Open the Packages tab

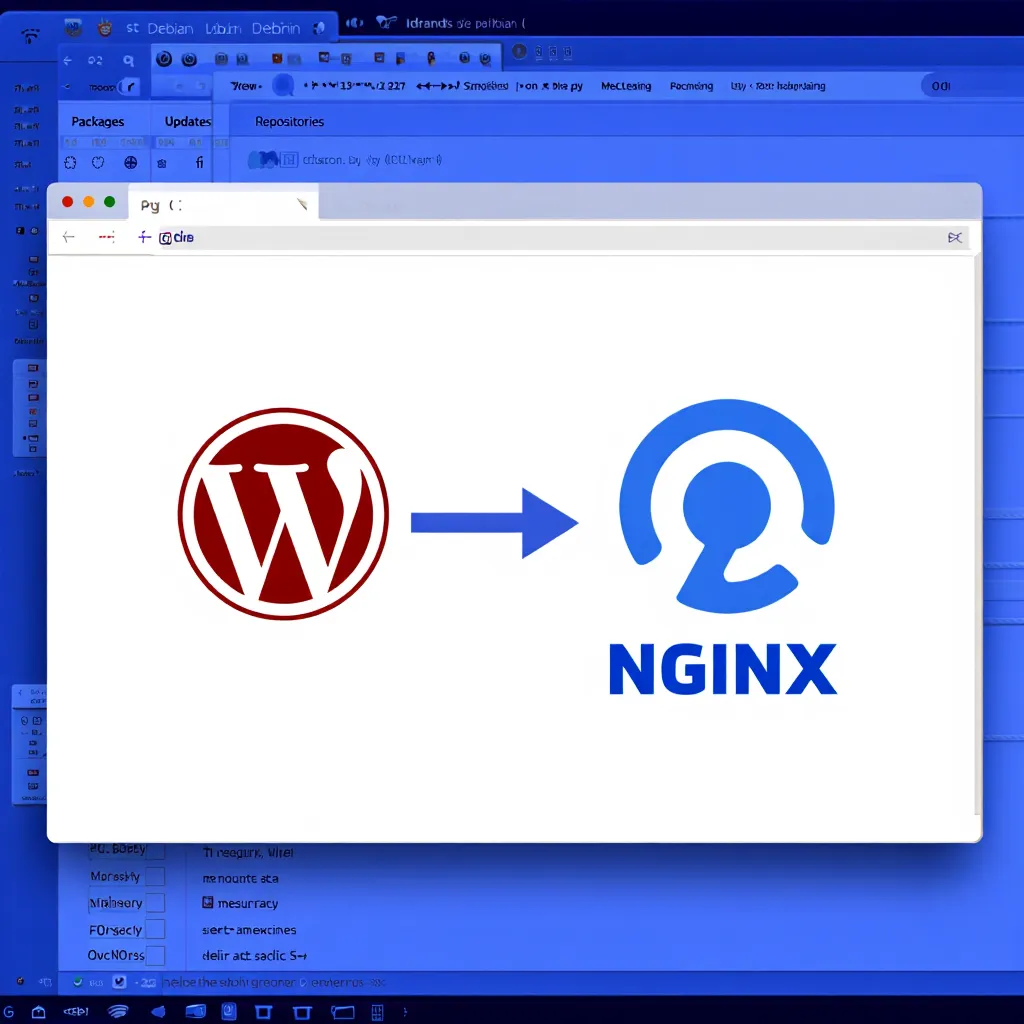tap(98, 121)
